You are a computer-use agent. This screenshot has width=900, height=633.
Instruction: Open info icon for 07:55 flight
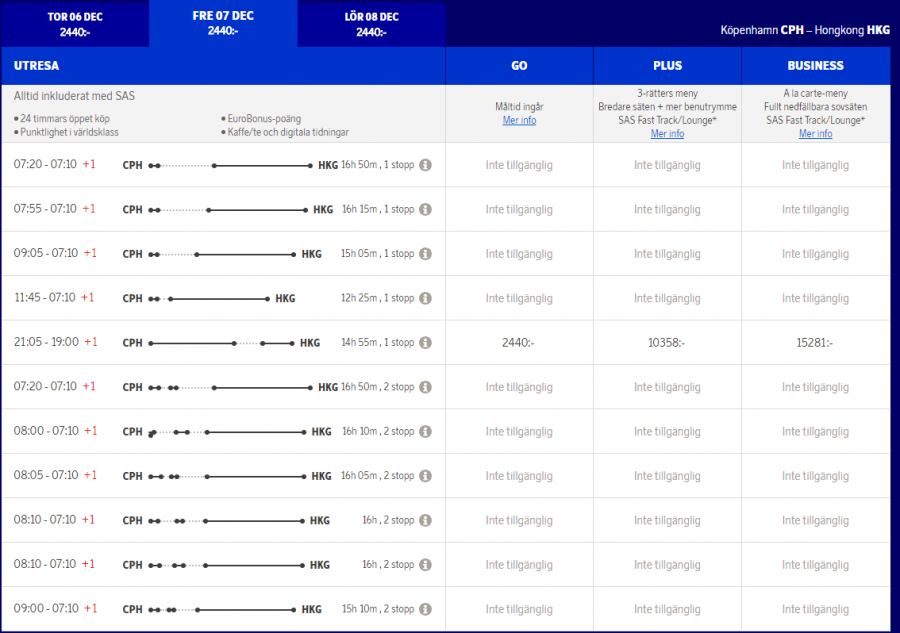(425, 210)
